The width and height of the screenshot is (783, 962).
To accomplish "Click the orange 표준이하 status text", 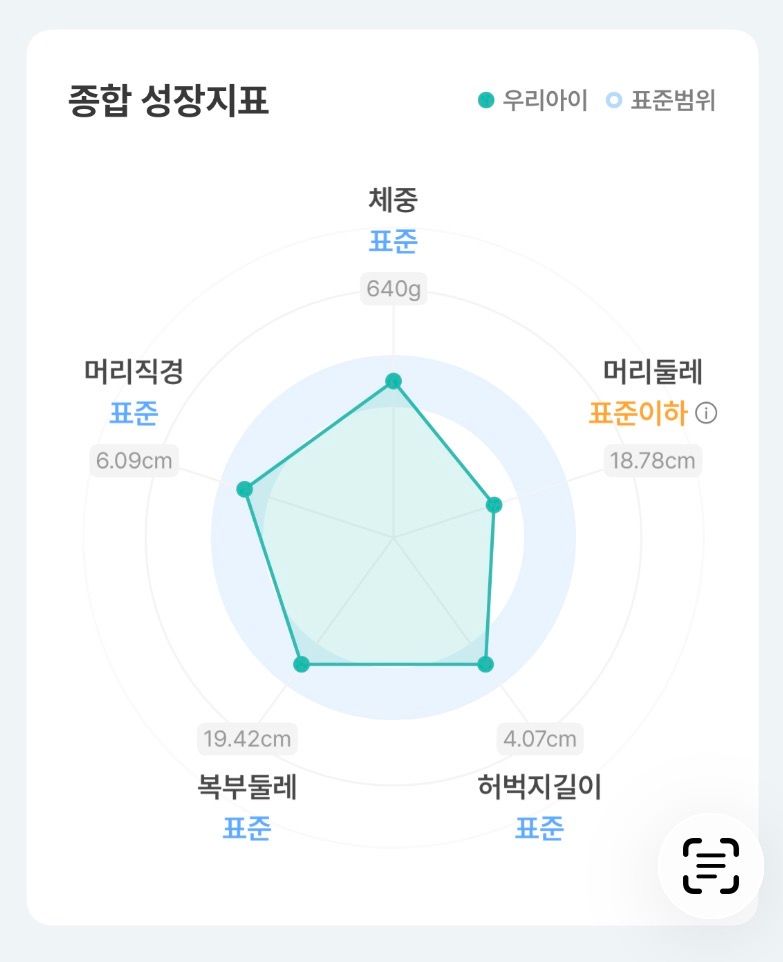I will 638,413.
